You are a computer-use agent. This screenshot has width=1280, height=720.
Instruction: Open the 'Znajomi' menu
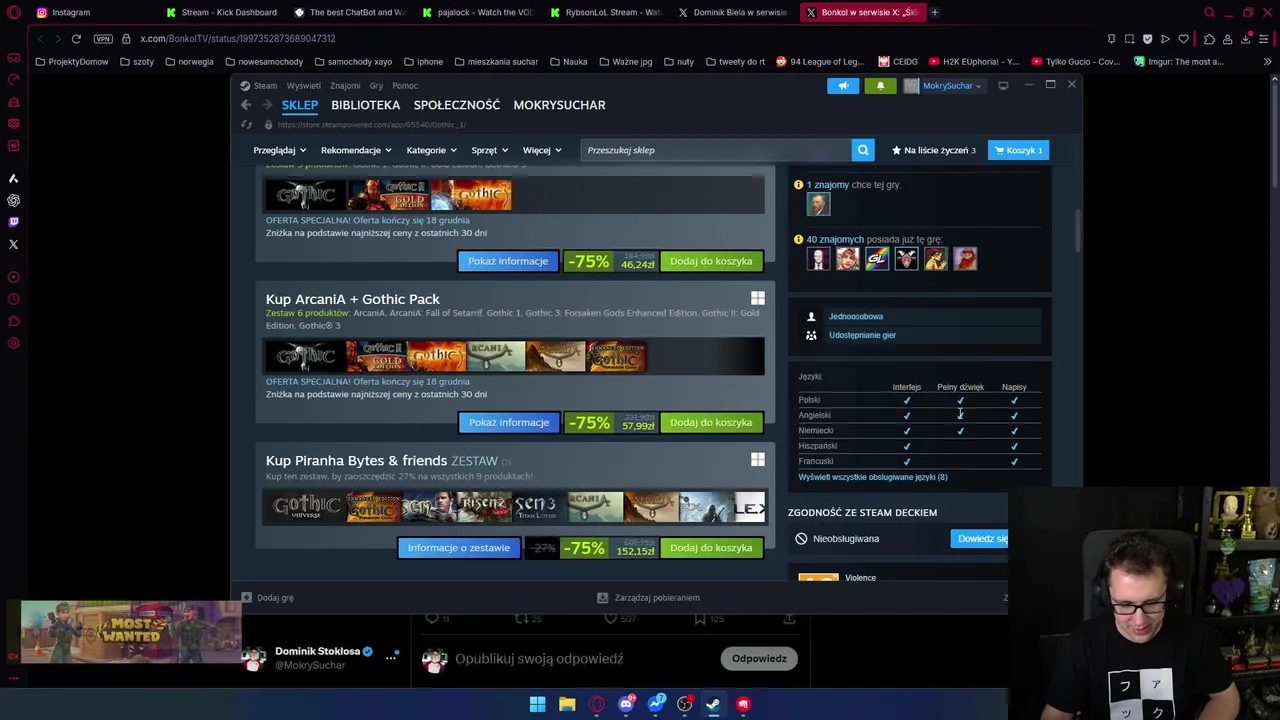click(345, 86)
